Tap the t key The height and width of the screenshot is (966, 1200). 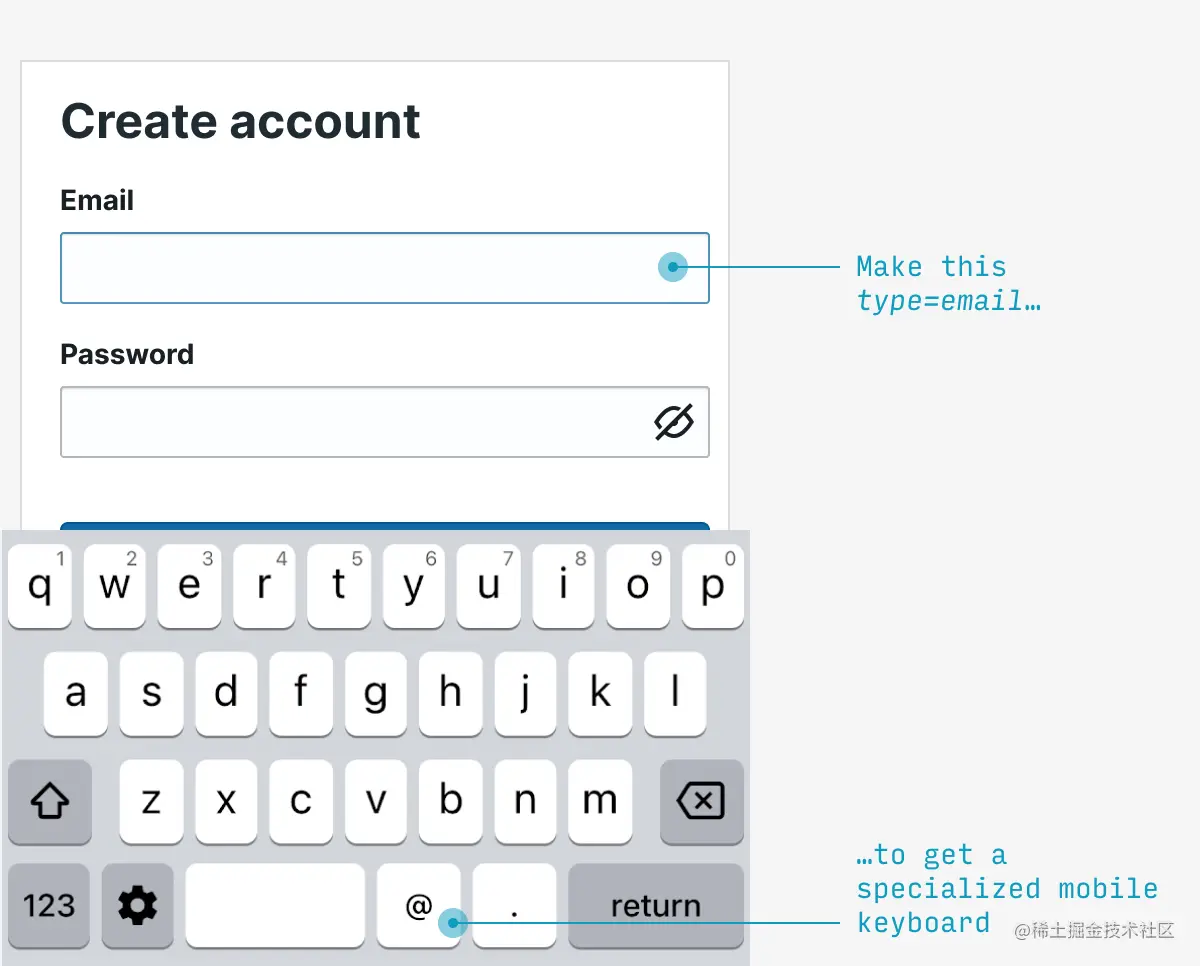tap(339, 586)
